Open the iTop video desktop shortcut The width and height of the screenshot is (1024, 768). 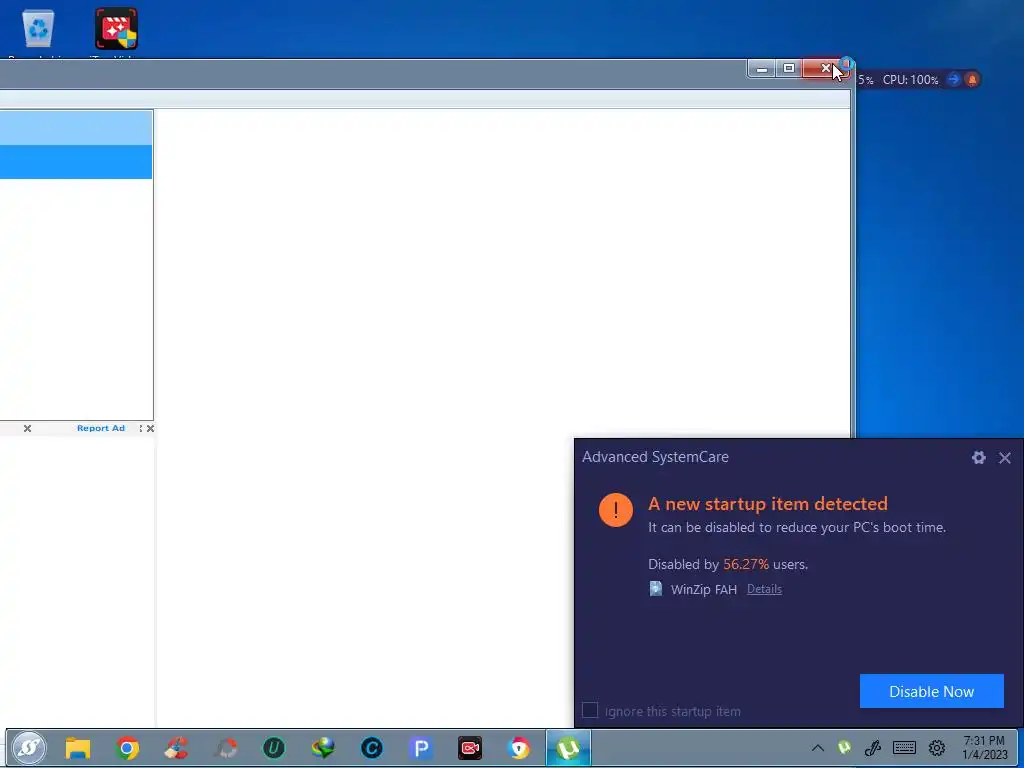[x=116, y=30]
